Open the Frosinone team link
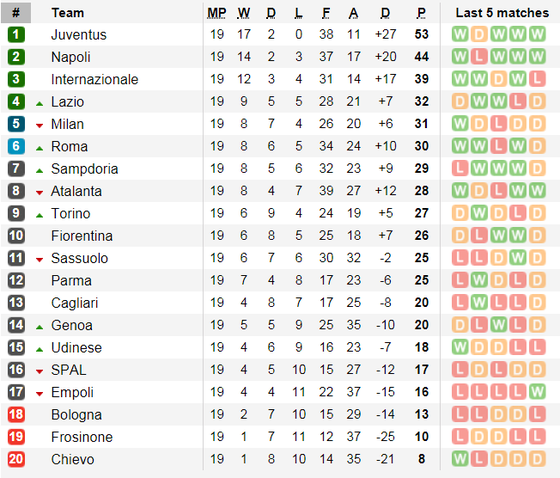 click(82, 437)
